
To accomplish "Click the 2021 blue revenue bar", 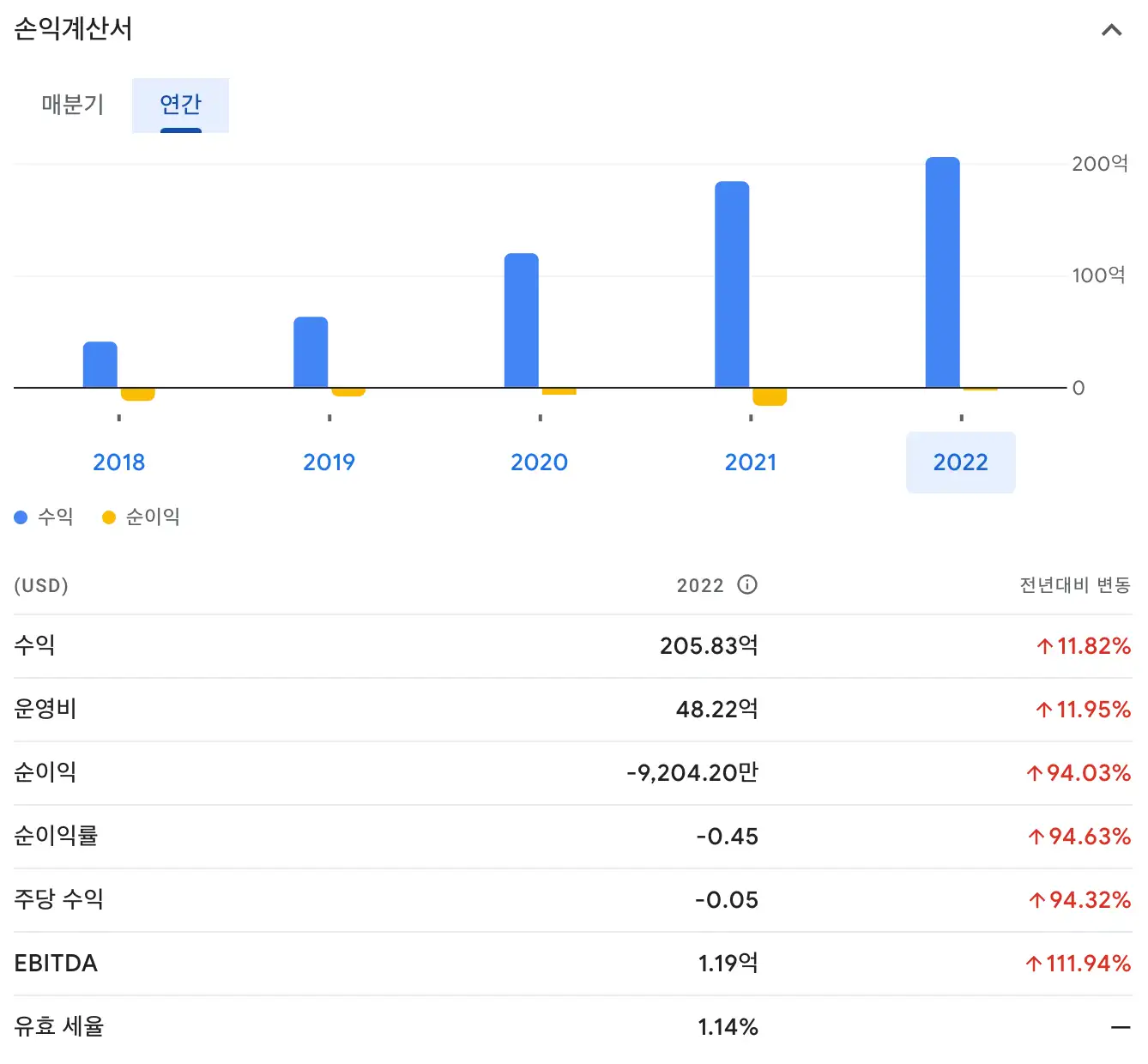I will [731, 283].
